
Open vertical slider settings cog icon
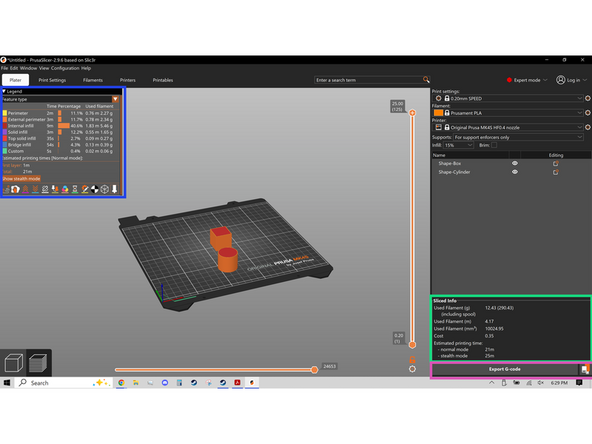(412, 369)
